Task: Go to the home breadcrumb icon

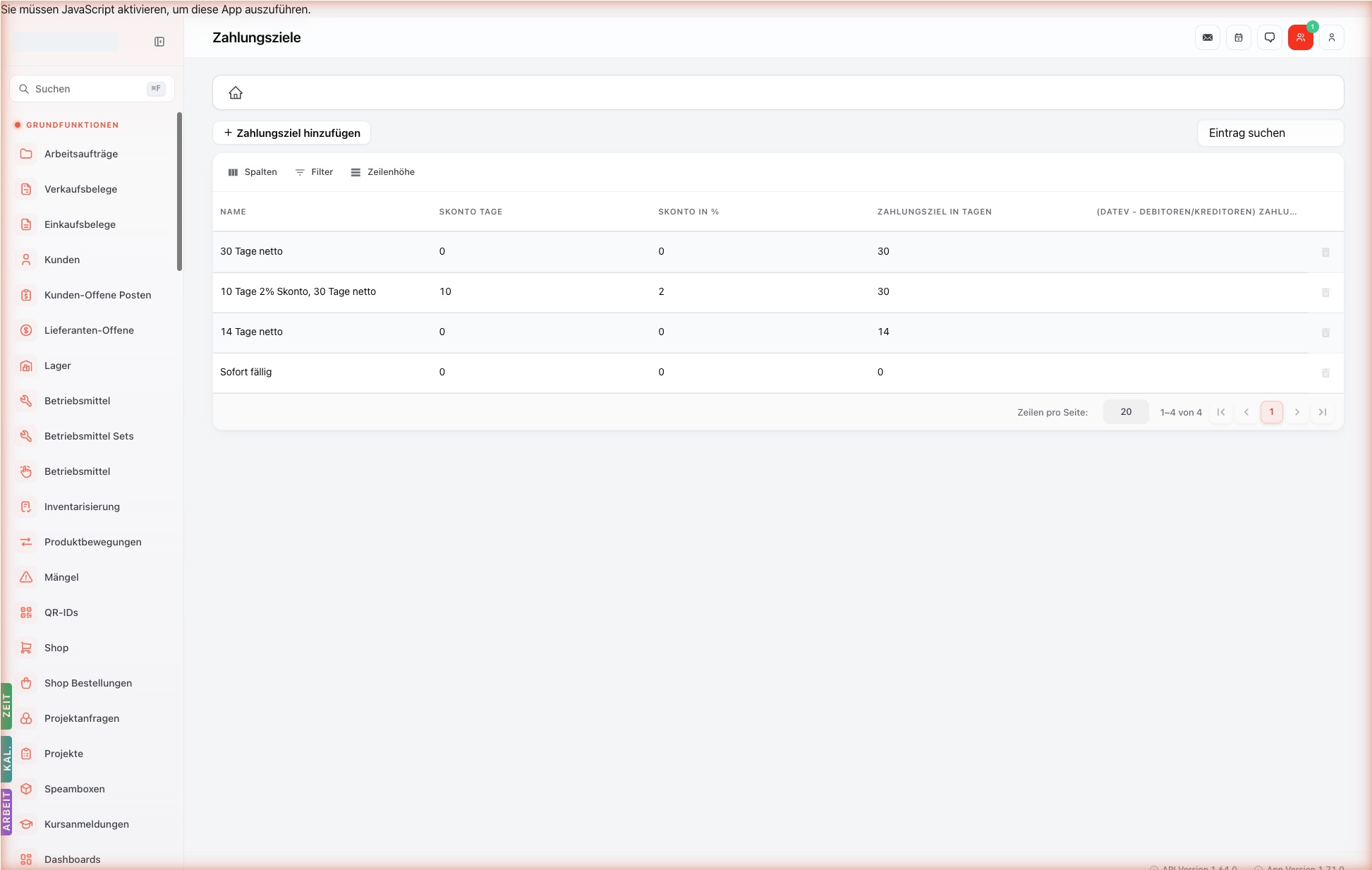Action: (236, 92)
